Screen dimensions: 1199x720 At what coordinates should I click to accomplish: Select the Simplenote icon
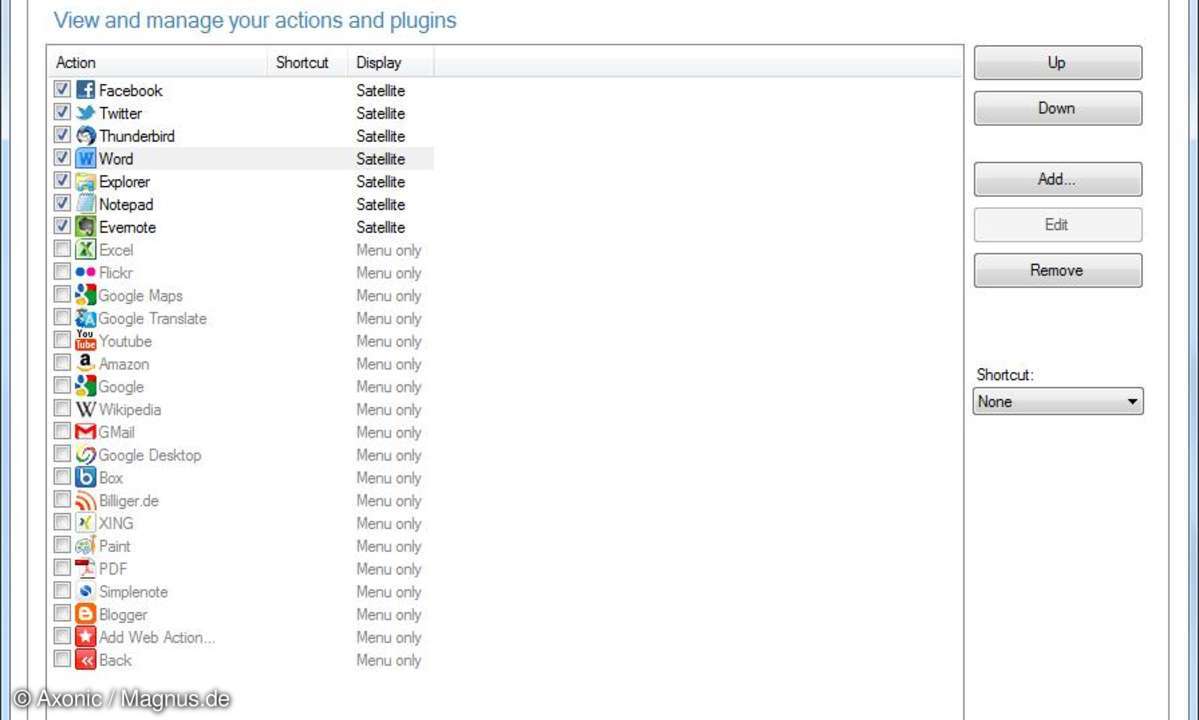pos(86,592)
